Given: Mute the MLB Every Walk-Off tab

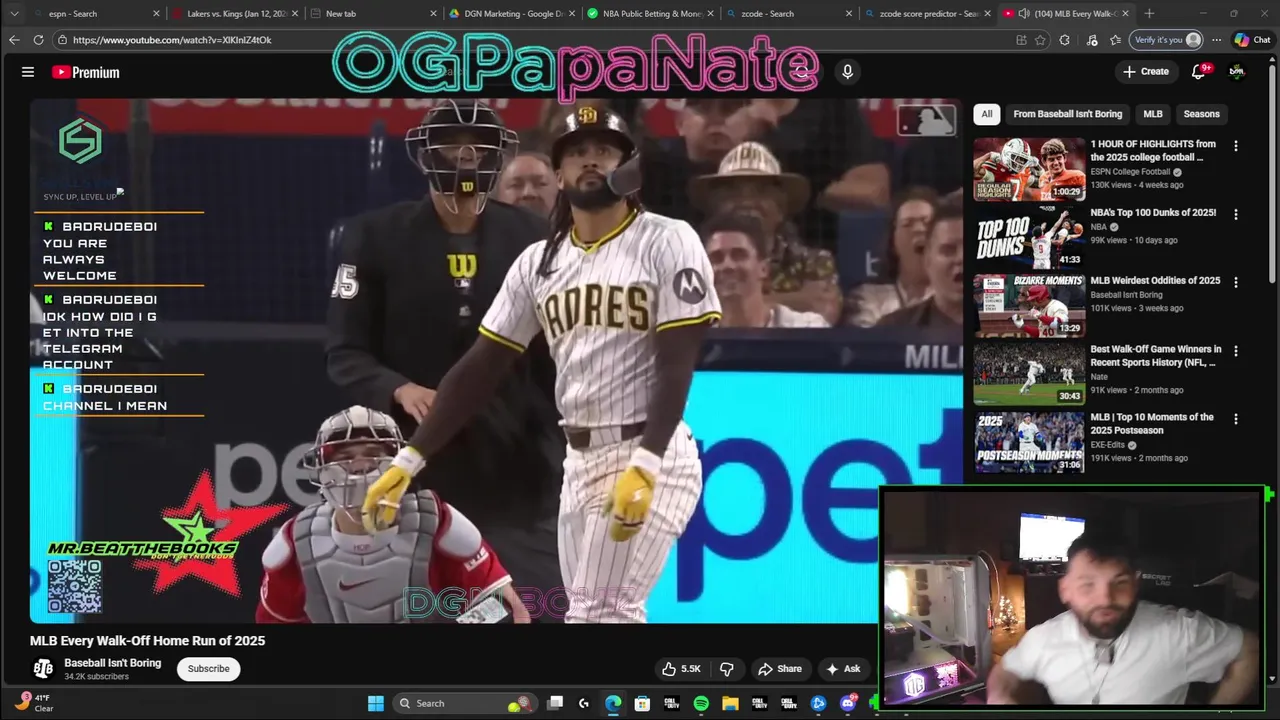Looking at the screenshot, I should pos(1023,13).
